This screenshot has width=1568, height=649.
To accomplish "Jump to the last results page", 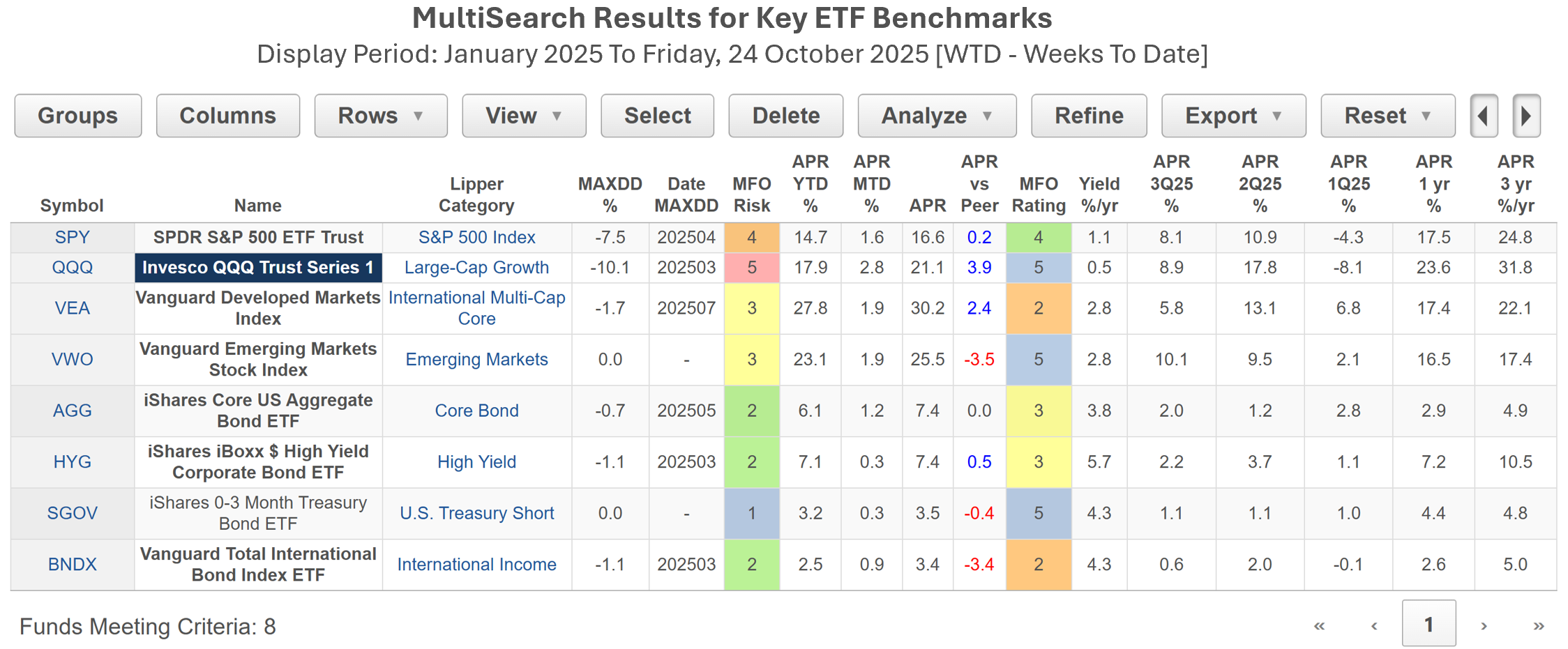I will [x=1538, y=625].
